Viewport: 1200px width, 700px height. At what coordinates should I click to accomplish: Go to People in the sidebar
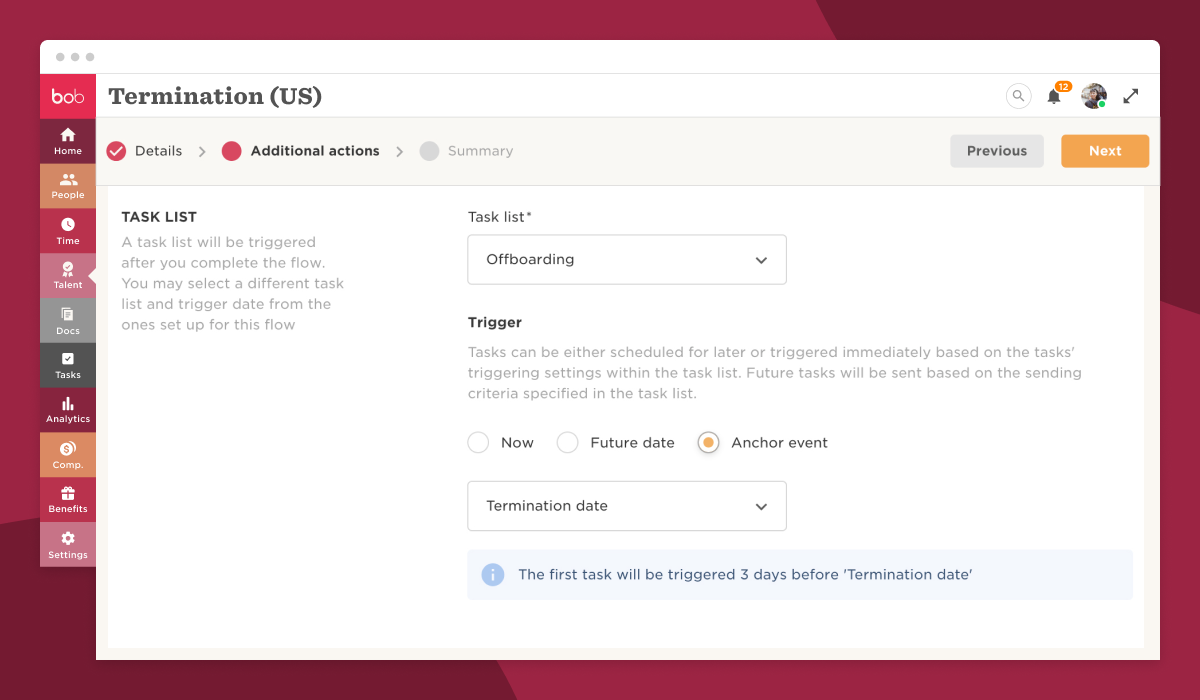pos(68,186)
